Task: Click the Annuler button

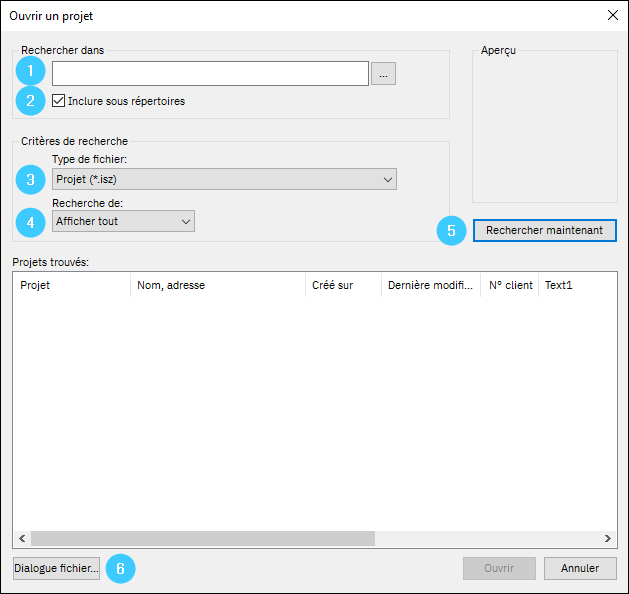Action: [x=580, y=568]
